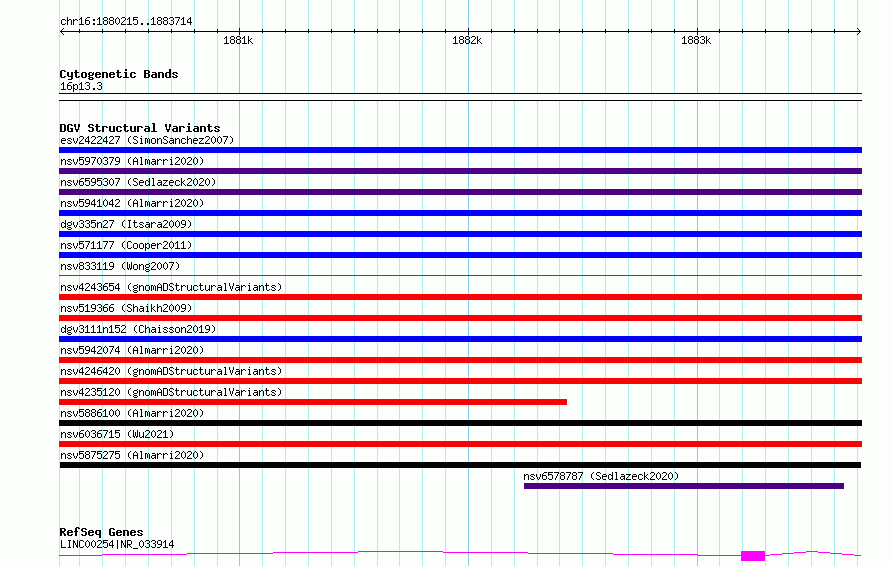This screenshot has width=890, height=566.
Task: Click the 16p13.3 band label
Action: pyautogui.click(x=81, y=86)
